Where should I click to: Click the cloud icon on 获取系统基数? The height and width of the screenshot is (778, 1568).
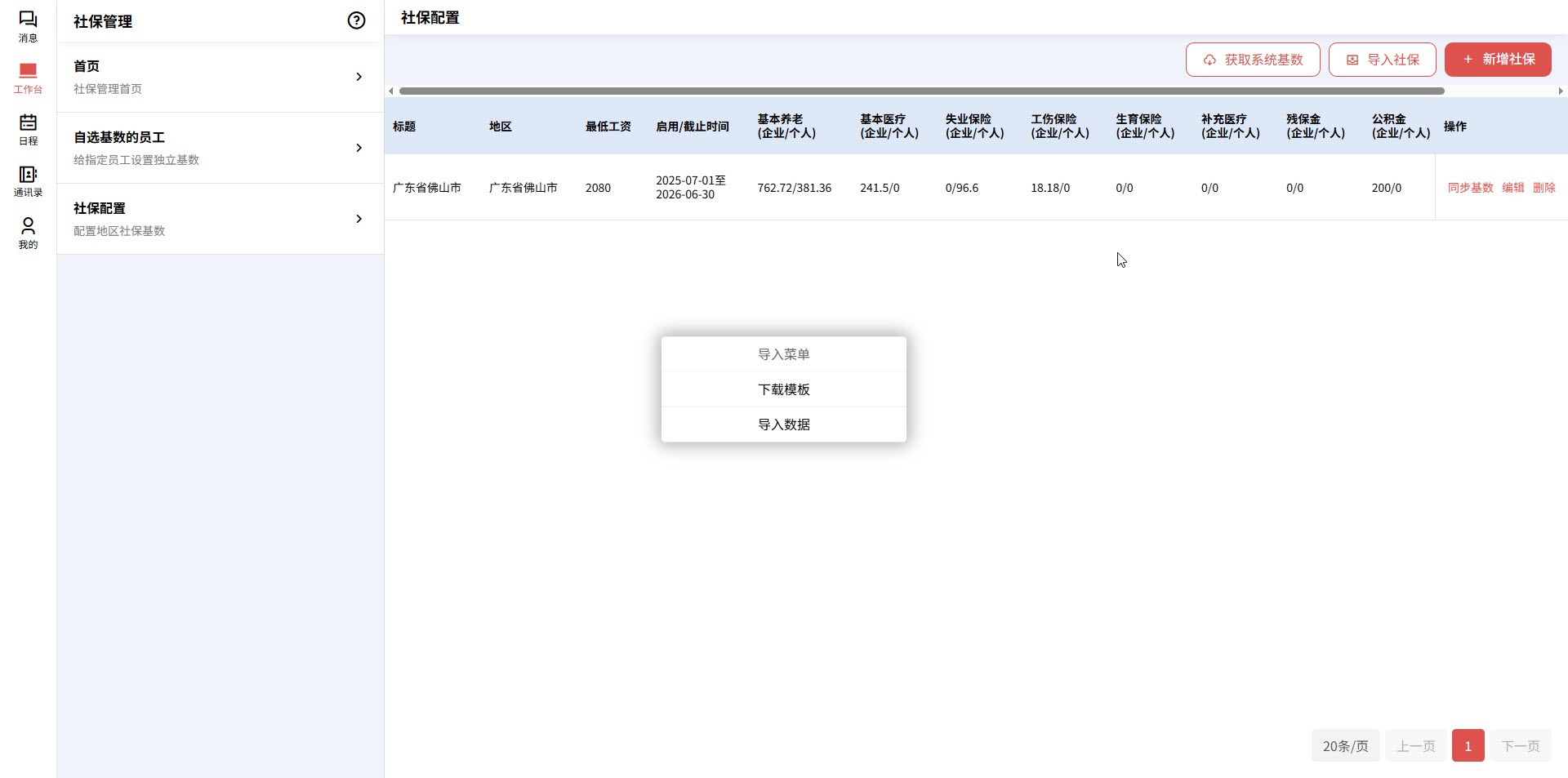[1209, 60]
